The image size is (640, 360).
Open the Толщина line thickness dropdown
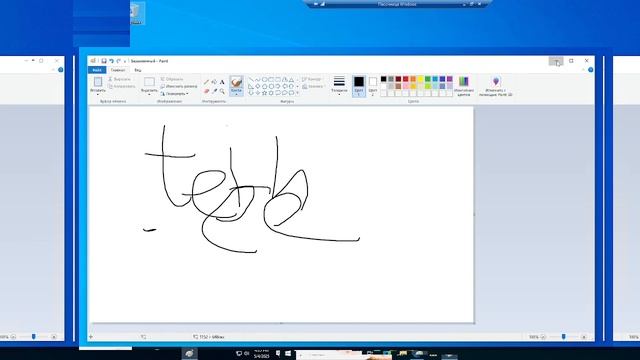tap(339, 86)
